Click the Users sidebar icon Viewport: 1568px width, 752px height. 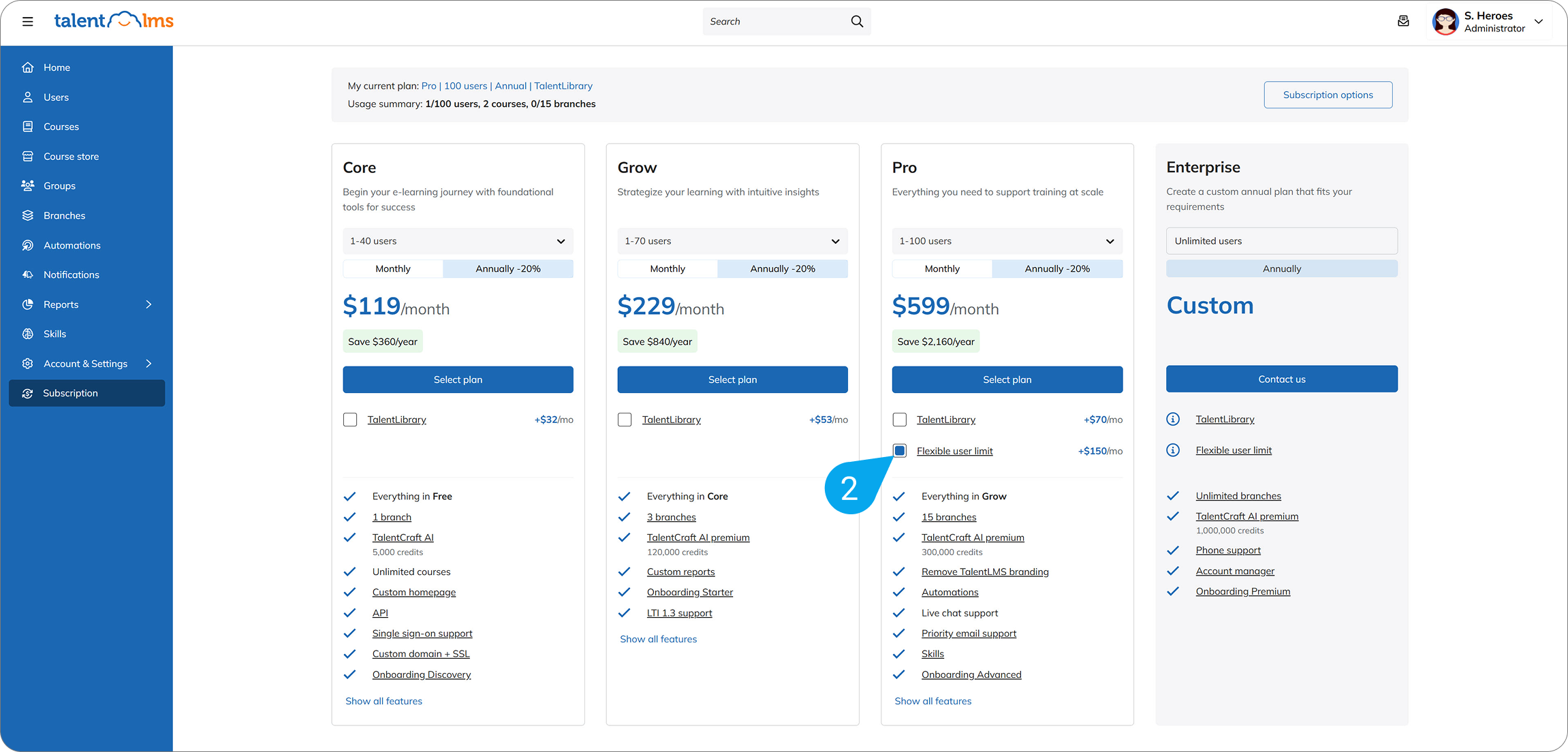[x=28, y=97]
